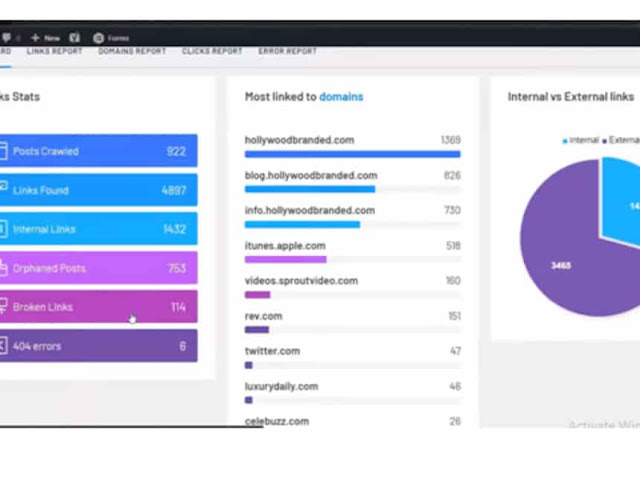Open the Clicks Report tab
The height and width of the screenshot is (480, 640).
212,51
